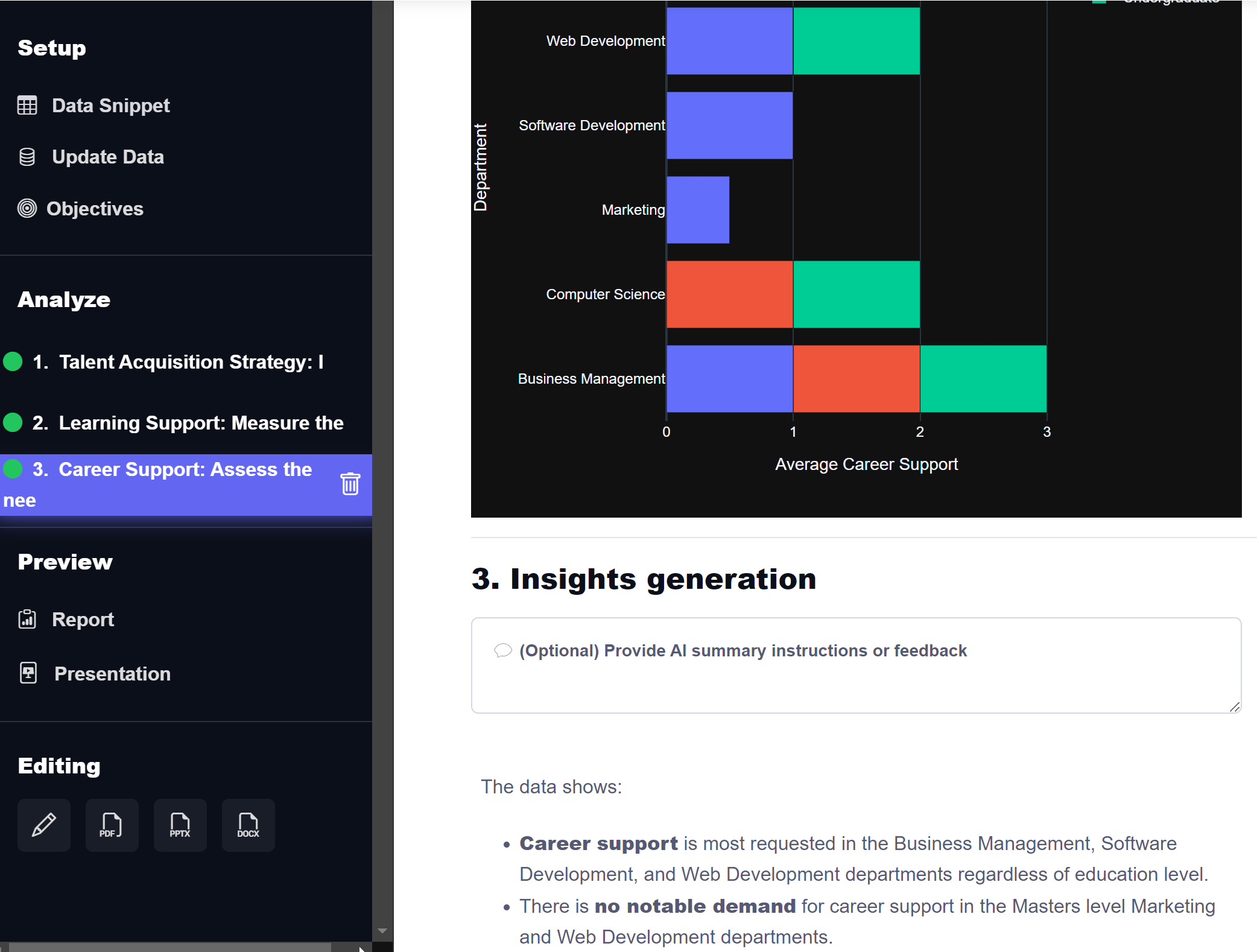
Task: Click the Presentation slide icon
Action: 28,673
